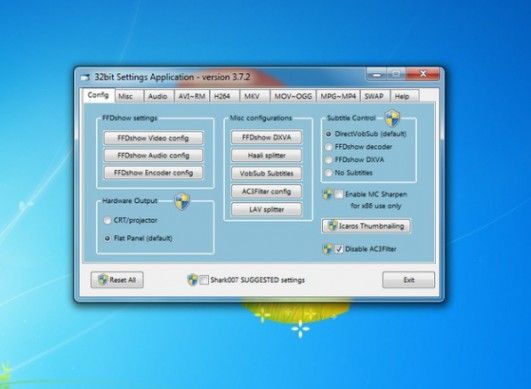The image size is (531, 389).
Task: Open FFDshow Encoder config
Action: [x=153, y=173]
